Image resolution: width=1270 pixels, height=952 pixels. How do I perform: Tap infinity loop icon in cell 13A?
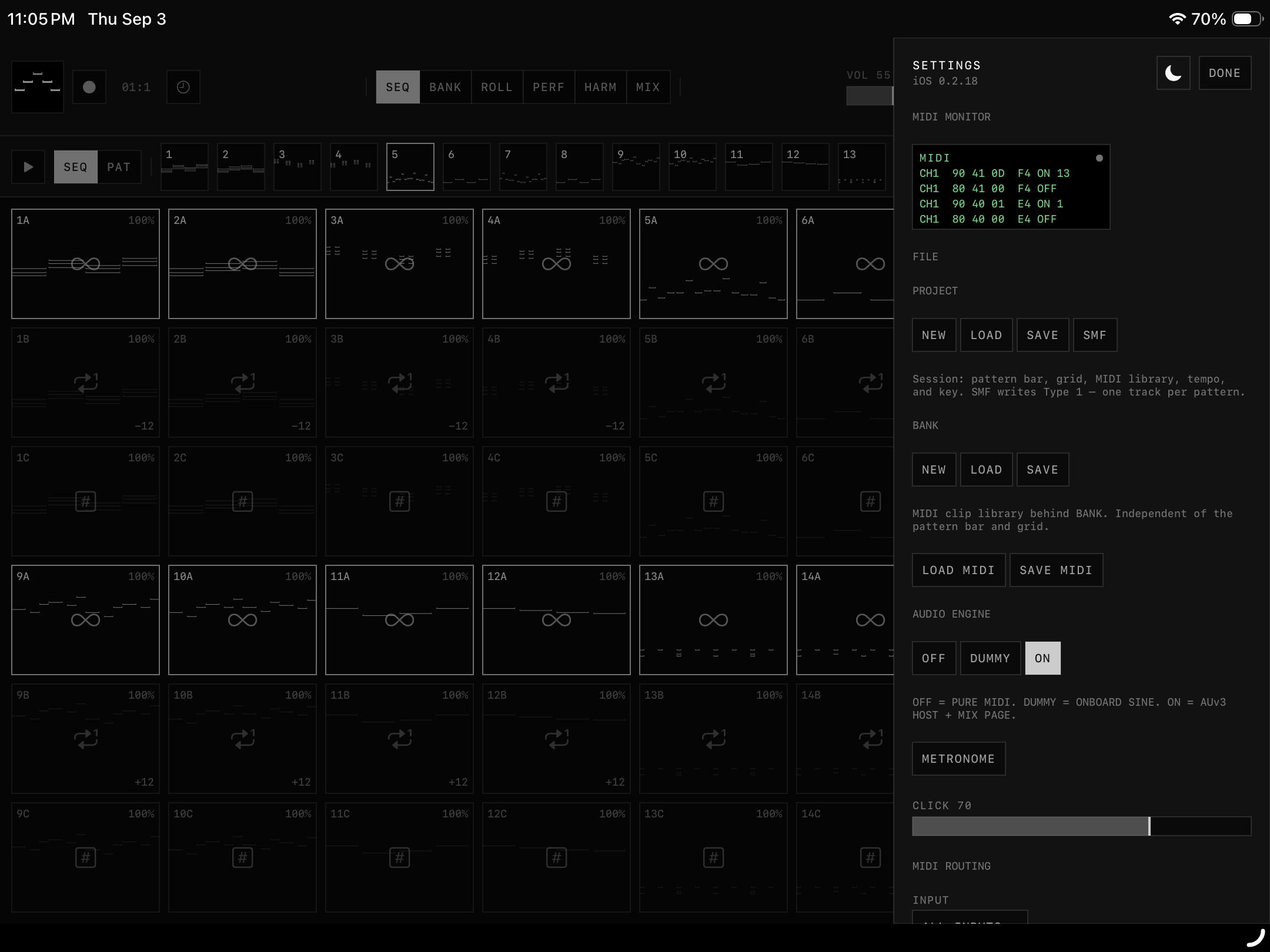coord(713,620)
